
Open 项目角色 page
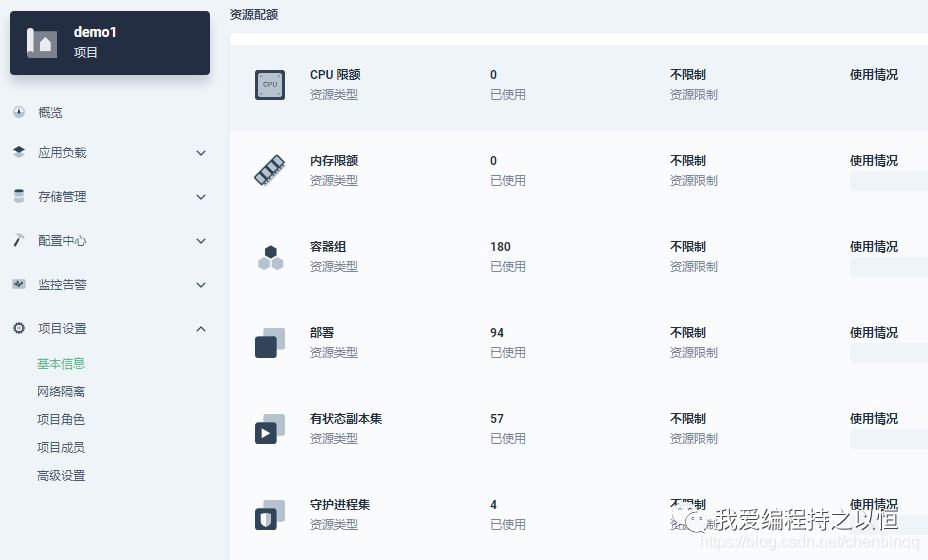click(61, 419)
